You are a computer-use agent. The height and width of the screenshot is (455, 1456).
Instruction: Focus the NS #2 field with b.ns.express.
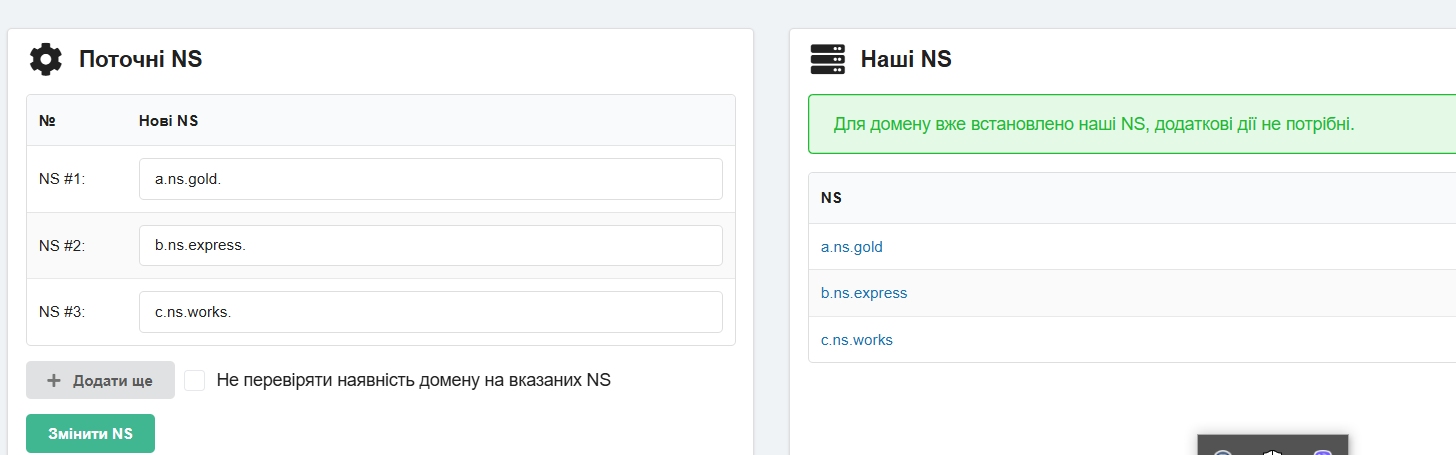point(430,246)
